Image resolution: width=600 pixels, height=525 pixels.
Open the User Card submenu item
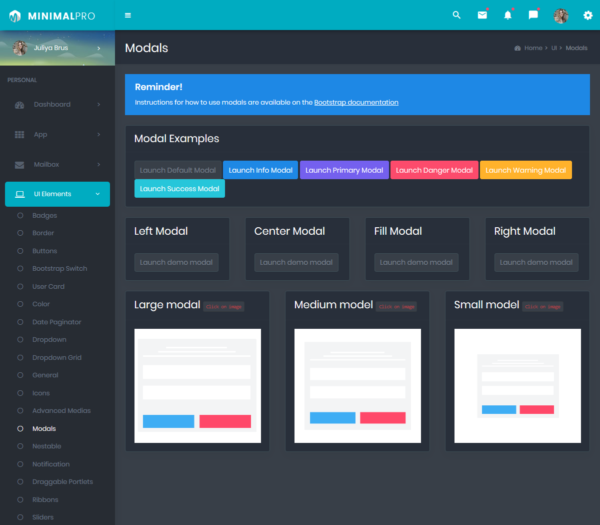(x=48, y=287)
